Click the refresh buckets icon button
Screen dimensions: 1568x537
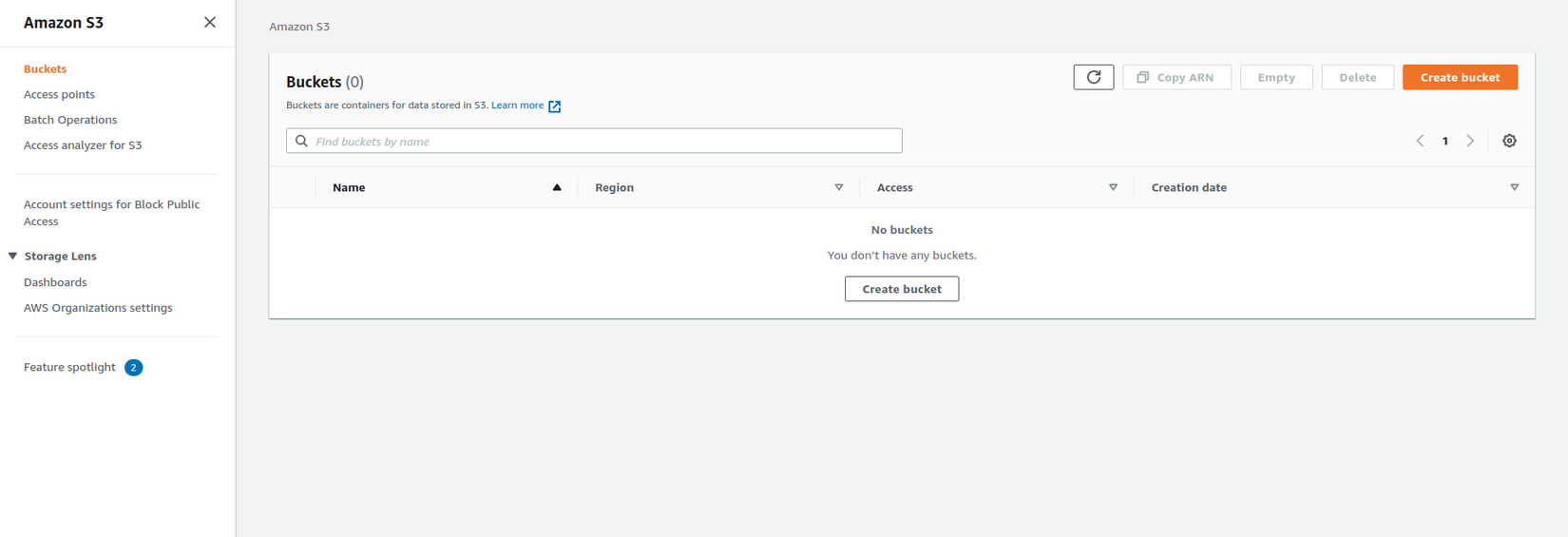pyautogui.click(x=1093, y=77)
